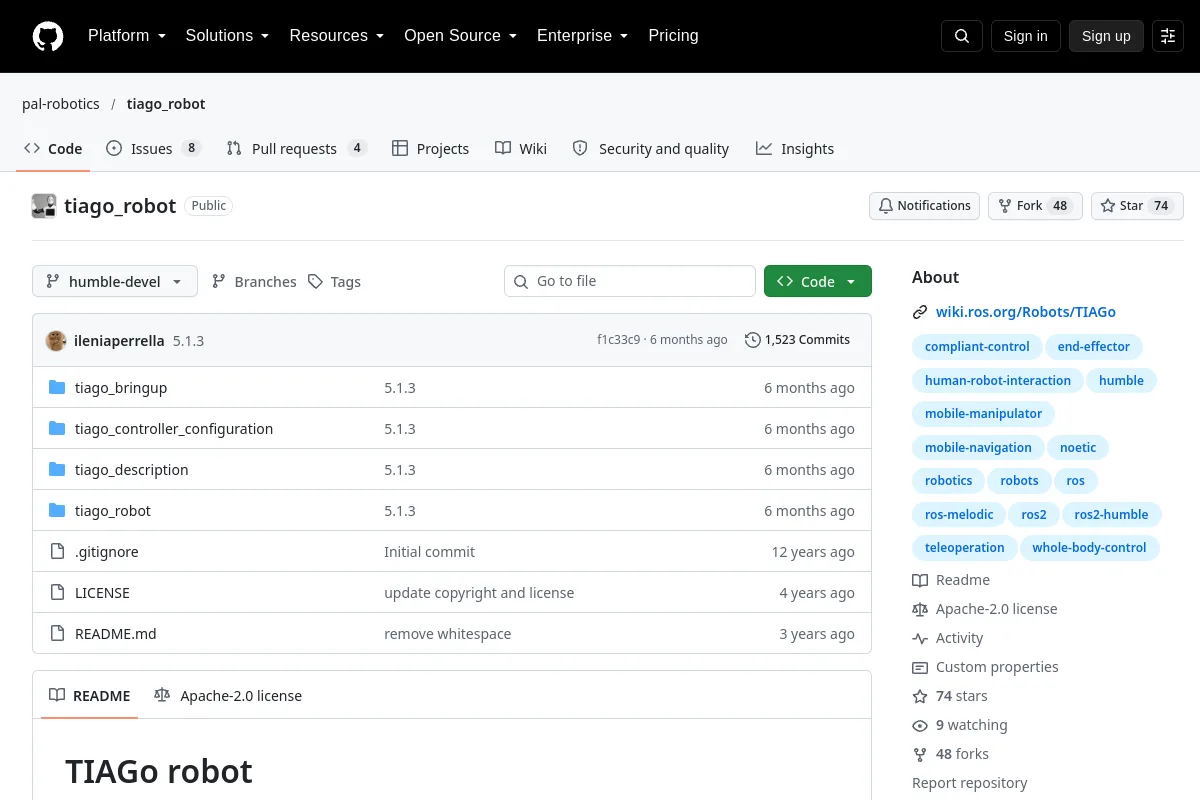
Task: Click the tiago_description folder icon
Action: (x=57, y=470)
